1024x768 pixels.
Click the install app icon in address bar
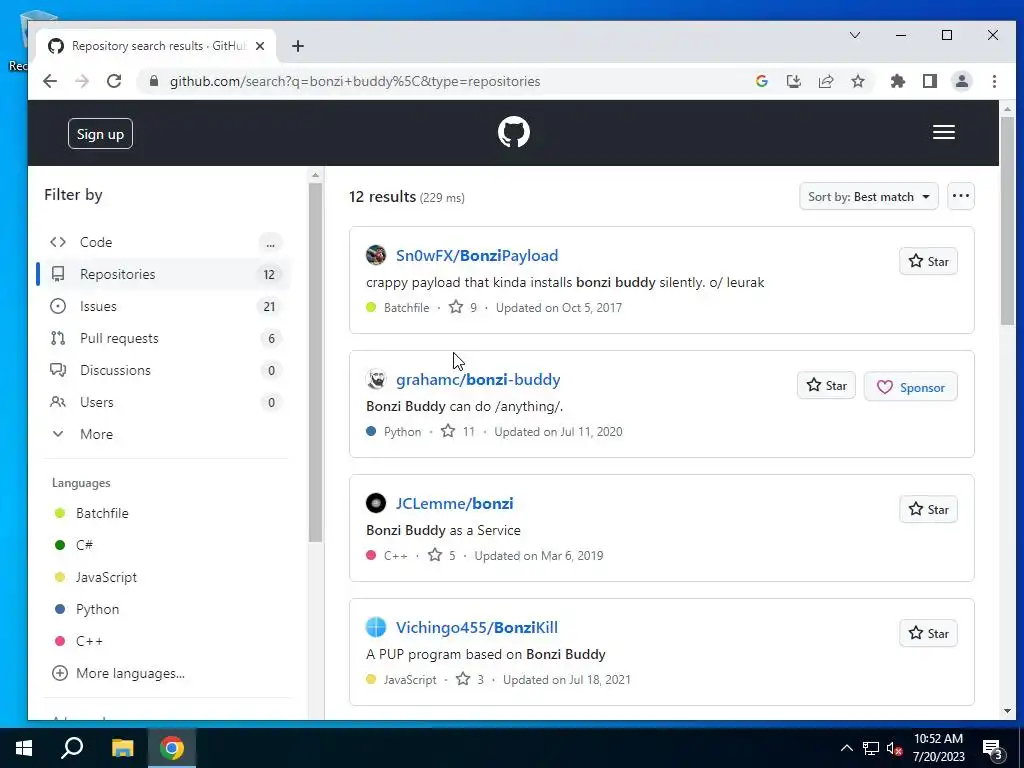click(793, 81)
